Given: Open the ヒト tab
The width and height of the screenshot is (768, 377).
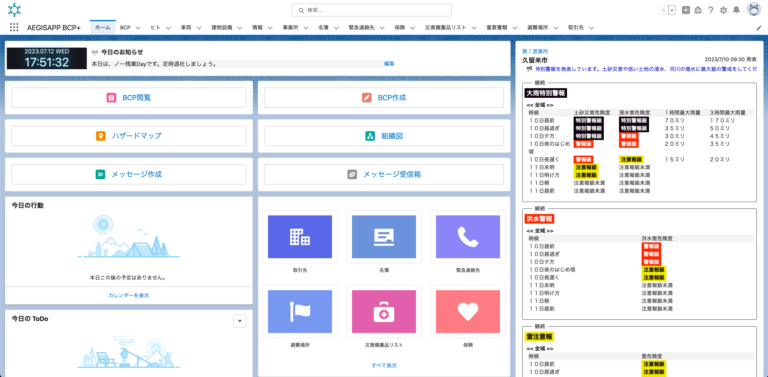Looking at the screenshot, I should point(155,27).
